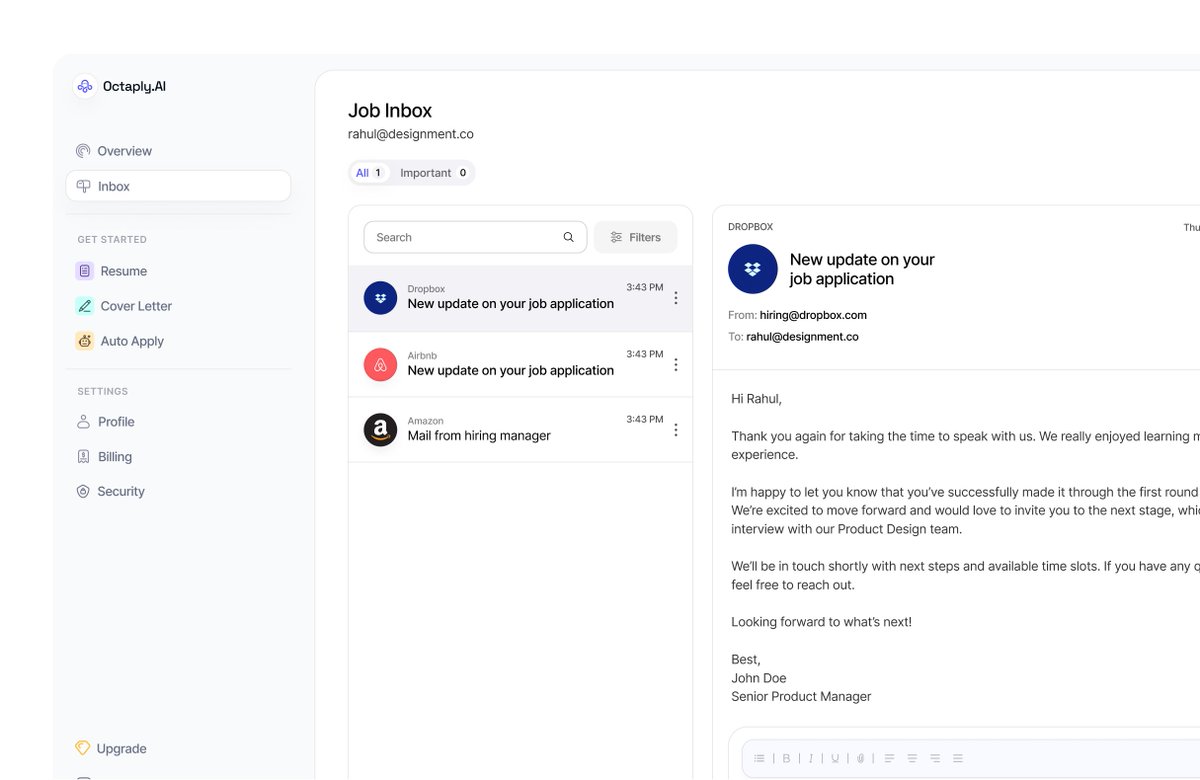Click the Upgrade link
The height and width of the screenshot is (780, 1200).
point(122,748)
